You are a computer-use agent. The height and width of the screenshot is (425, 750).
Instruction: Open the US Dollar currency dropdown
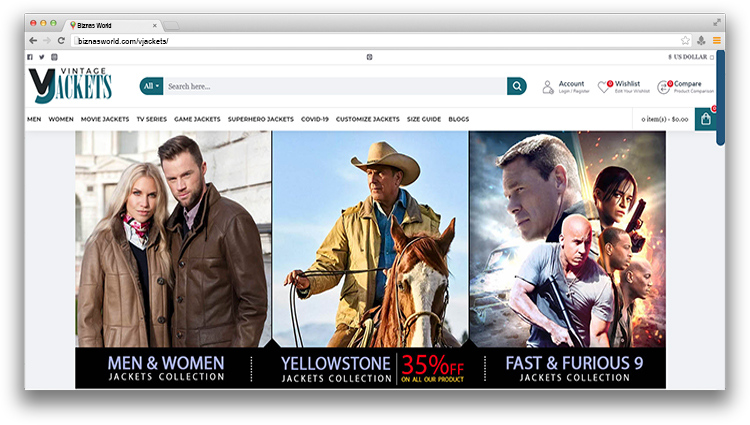point(691,57)
